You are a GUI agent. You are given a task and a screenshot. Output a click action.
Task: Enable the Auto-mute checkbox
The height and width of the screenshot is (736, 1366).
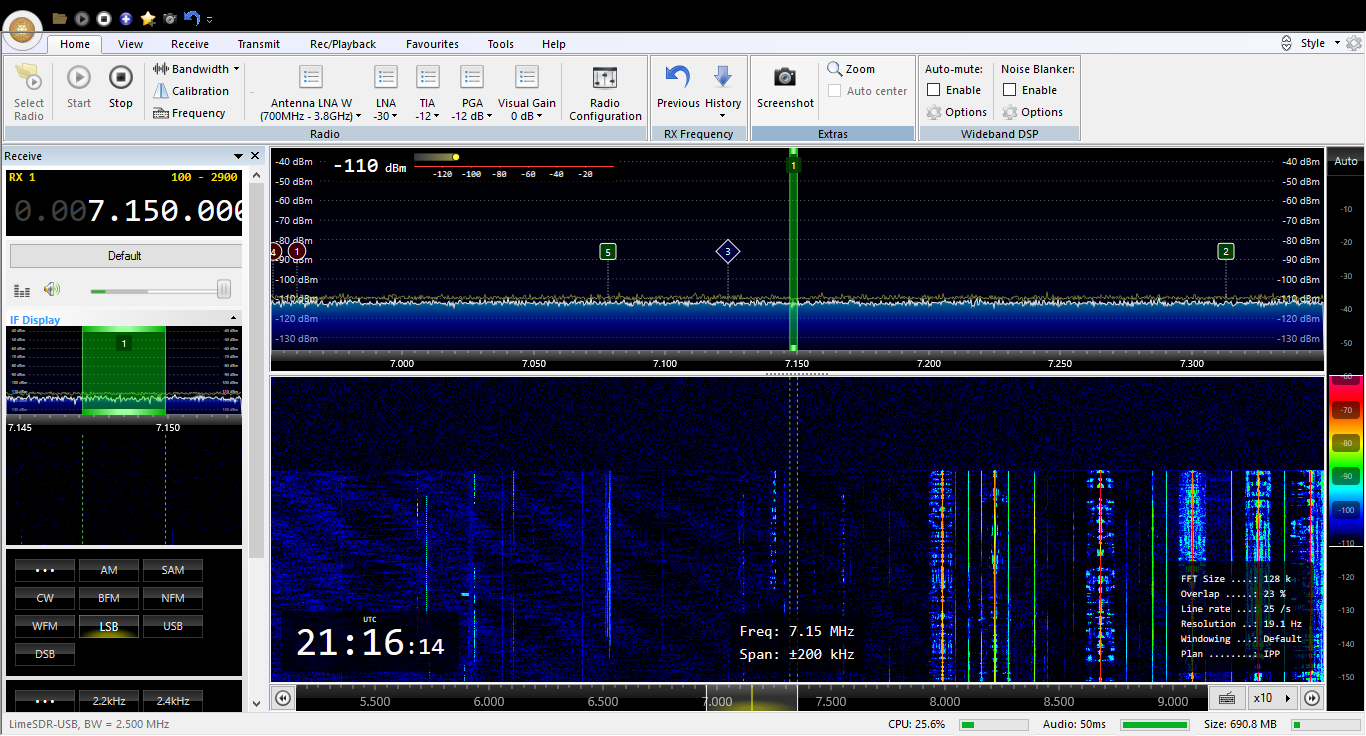click(934, 90)
